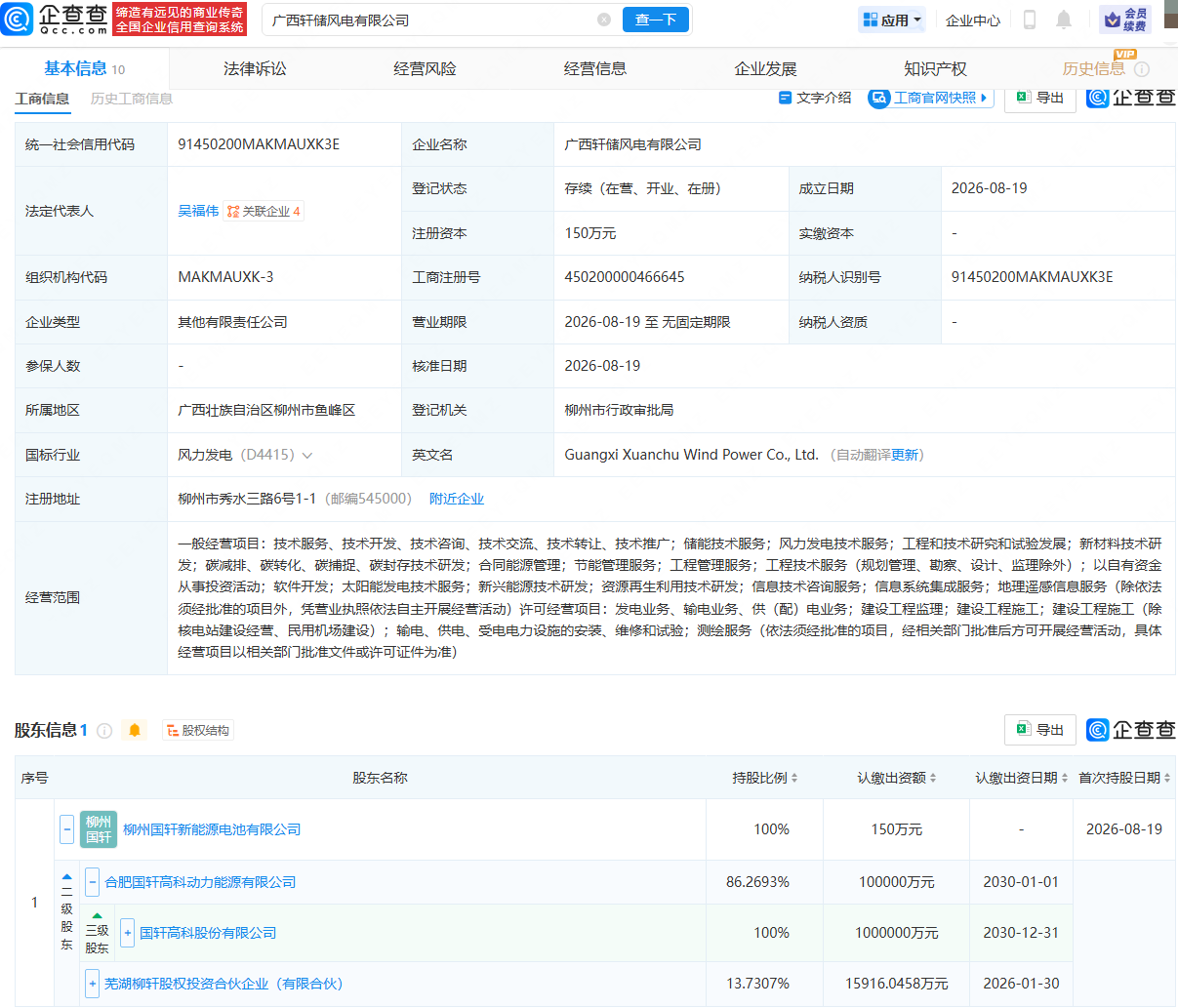Image resolution: width=1178 pixels, height=1008 pixels.
Task: Click 15916.0458万元 contribution cell
Action: coord(897,984)
